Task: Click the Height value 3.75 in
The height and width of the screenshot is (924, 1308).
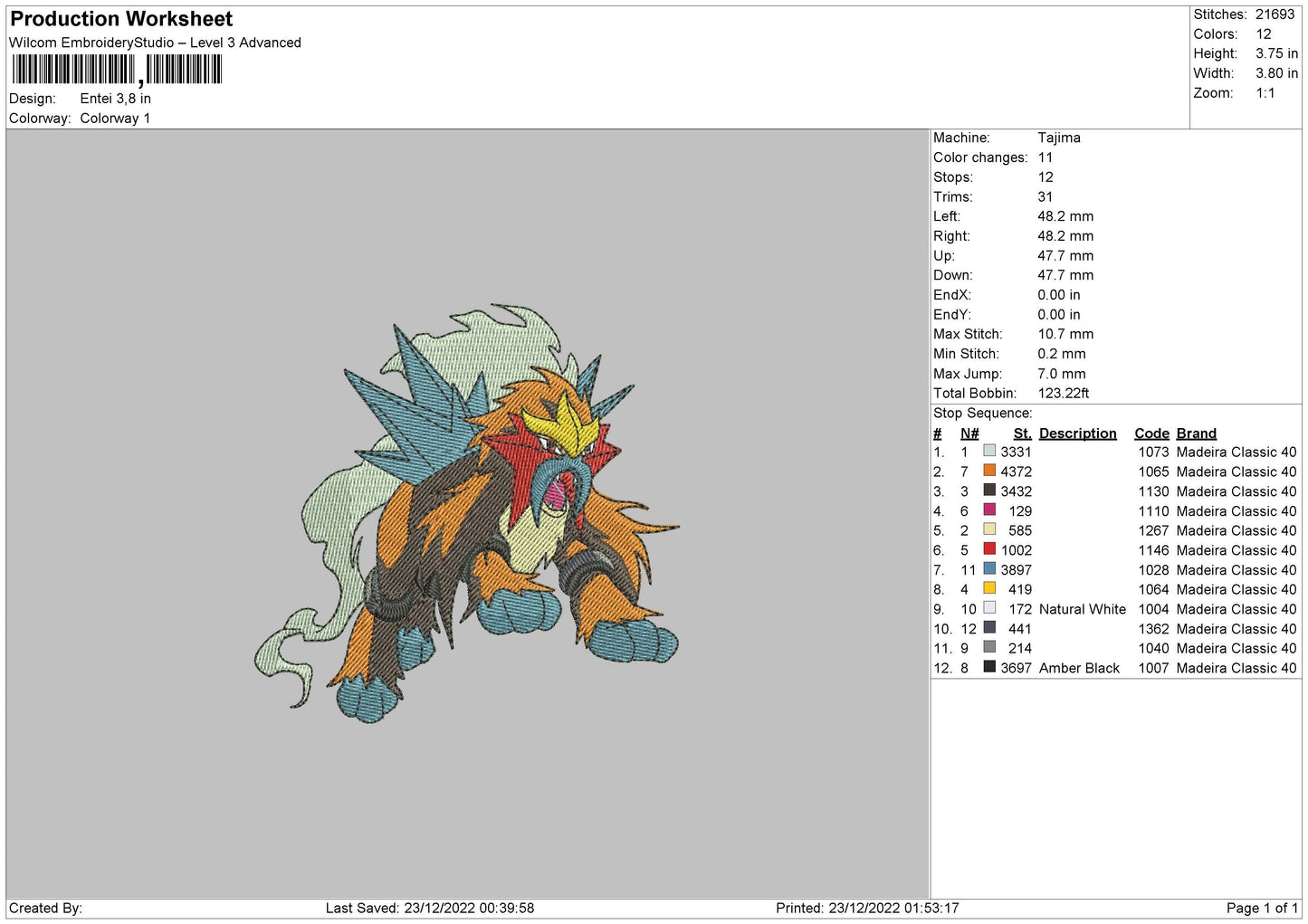Action: click(1276, 53)
